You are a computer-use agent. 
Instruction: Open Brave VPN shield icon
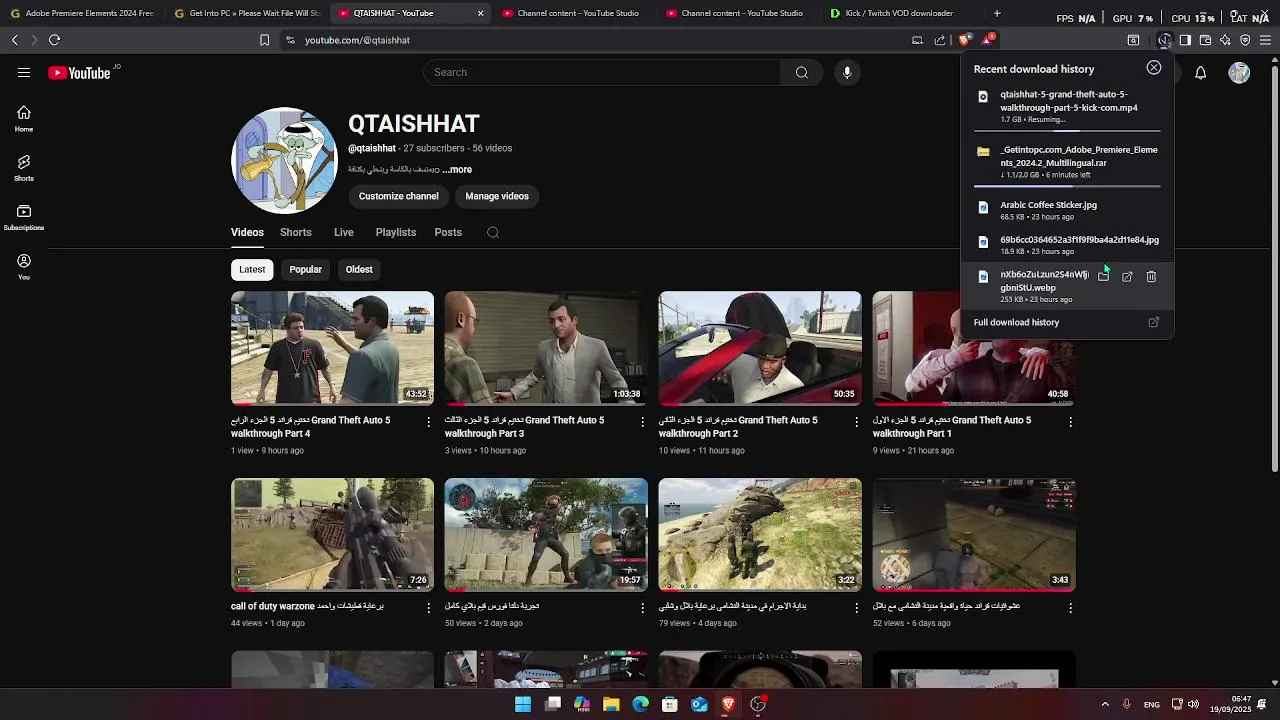(x=1245, y=40)
